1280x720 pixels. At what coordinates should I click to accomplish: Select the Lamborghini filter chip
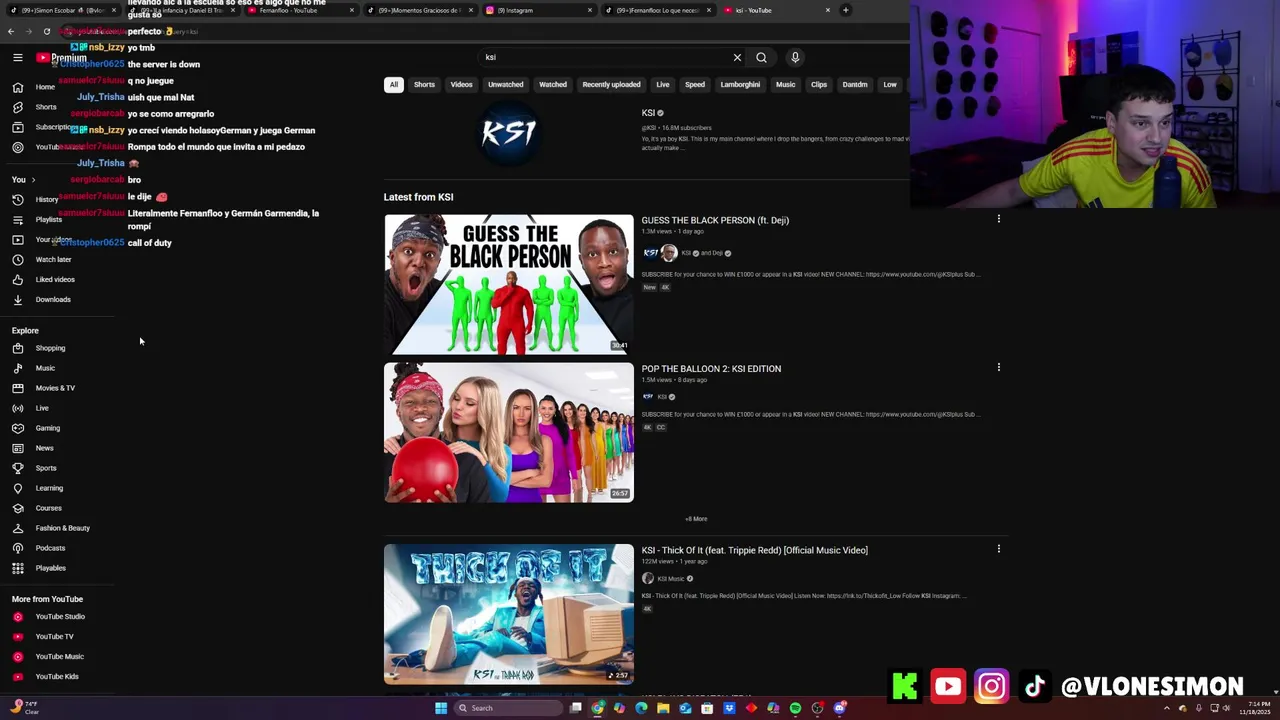tap(740, 85)
